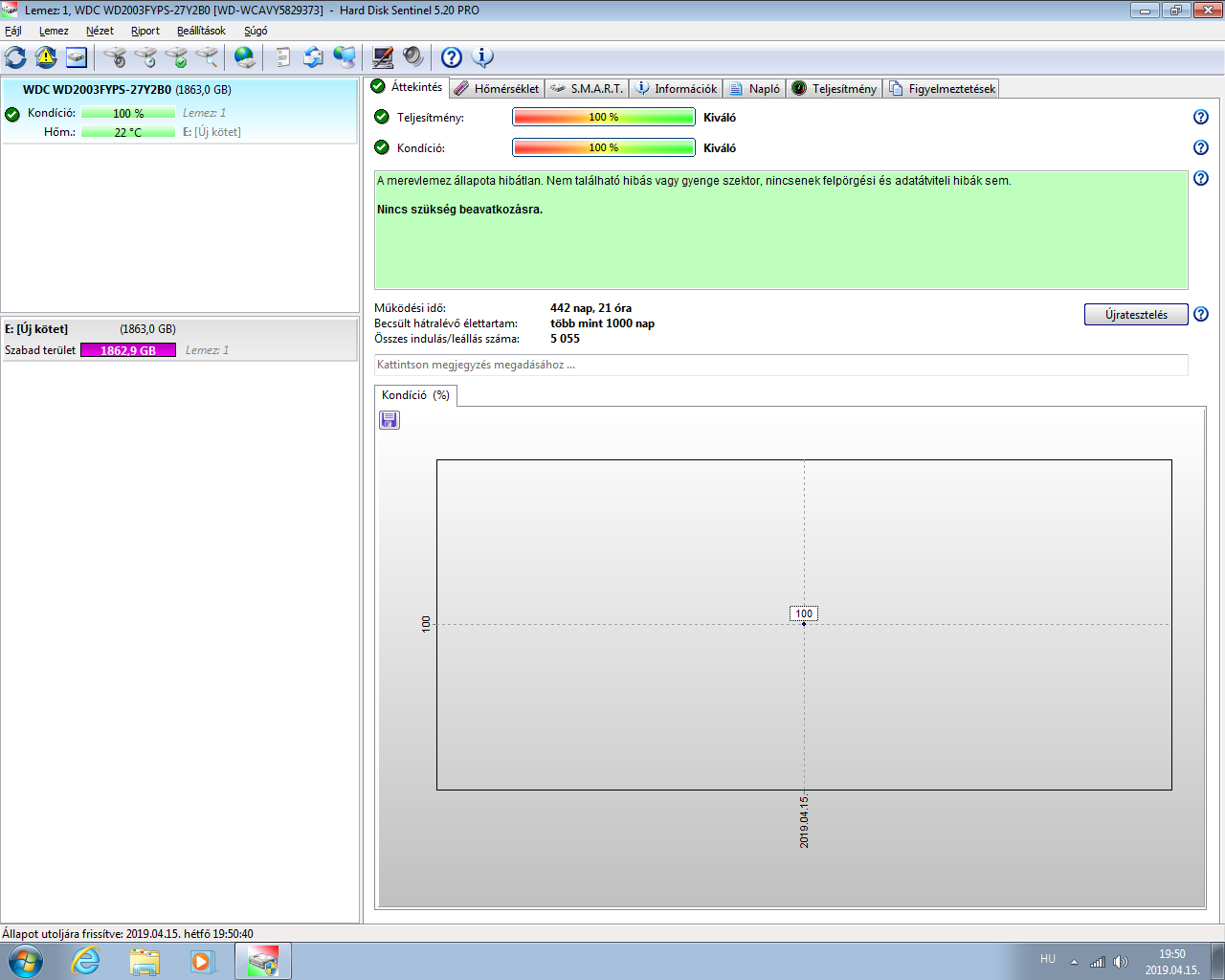Viewport: 1225px width, 980px height.
Task: Click the green status description text box
Action: (781, 230)
